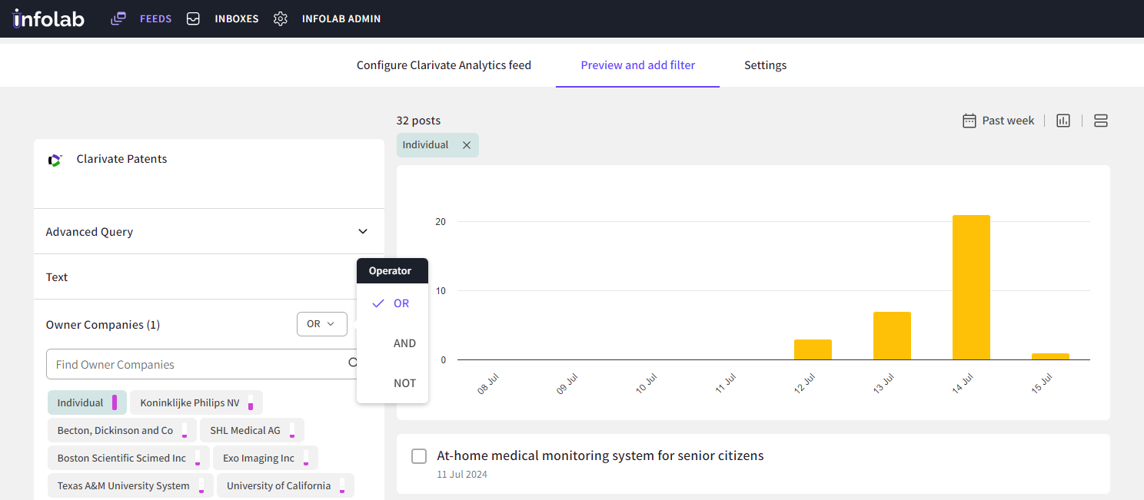Remove the Individual filter chip

click(466, 145)
